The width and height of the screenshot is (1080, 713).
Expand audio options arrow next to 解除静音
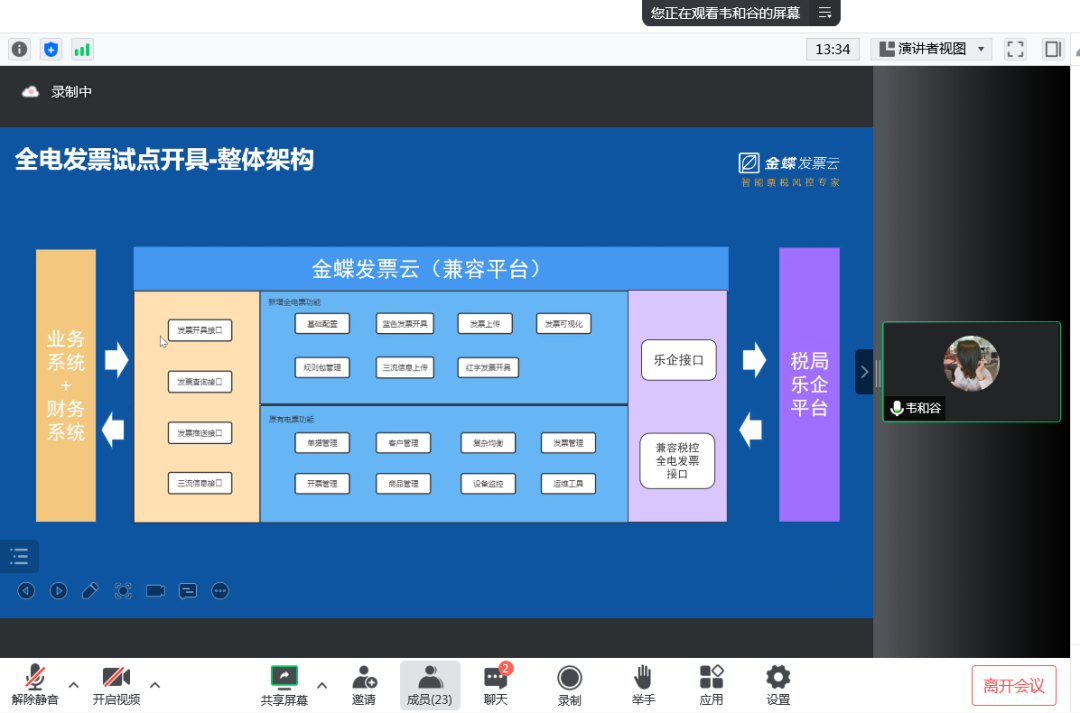(74, 685)
